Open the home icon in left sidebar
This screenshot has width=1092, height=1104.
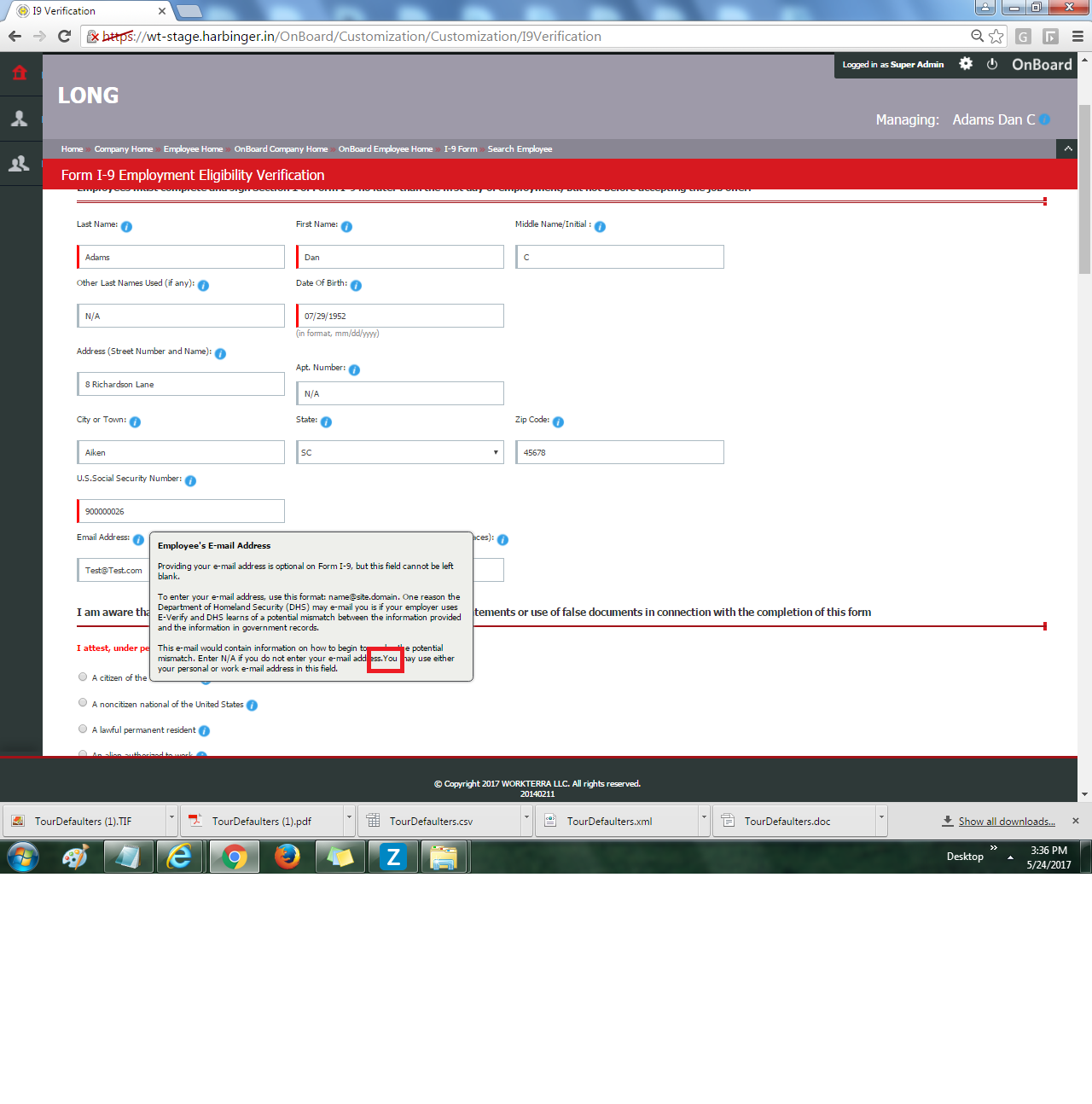tap(20, 73)
